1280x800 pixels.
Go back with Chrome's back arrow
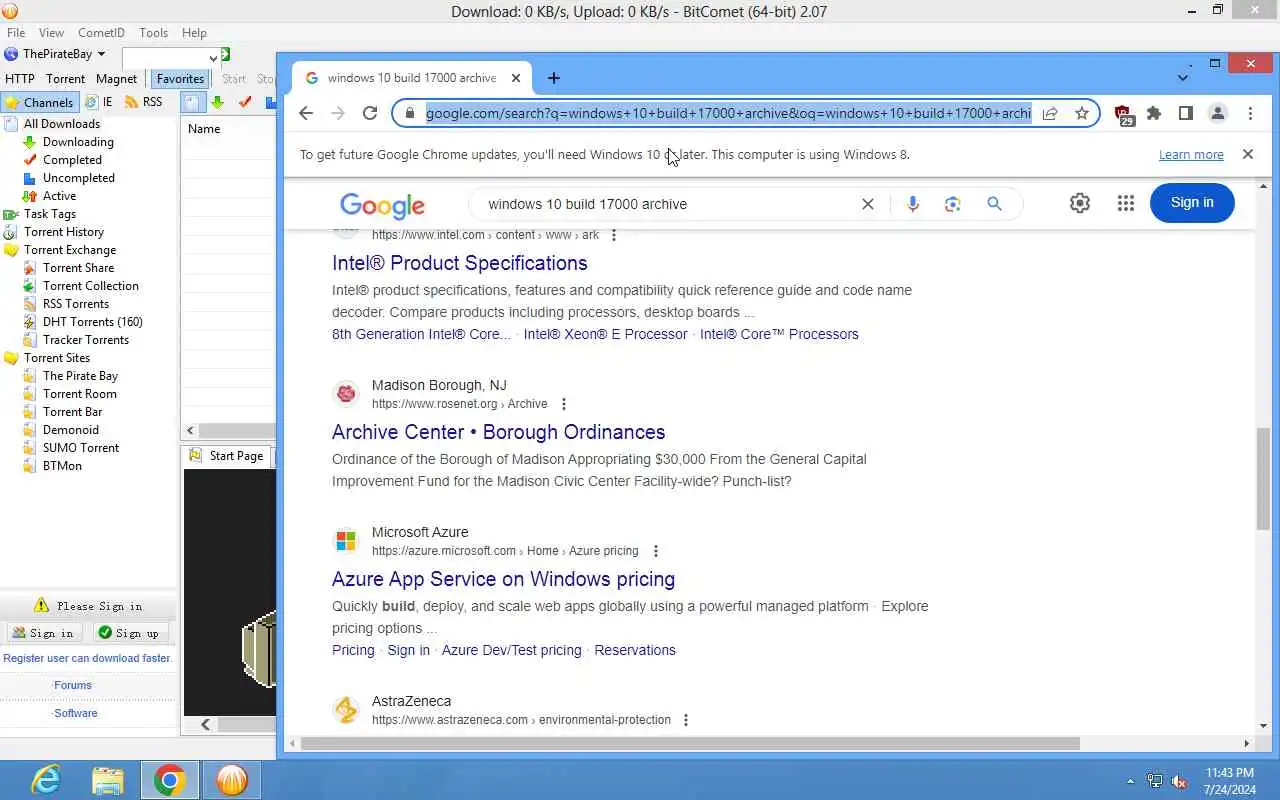(x=306, y=113)
